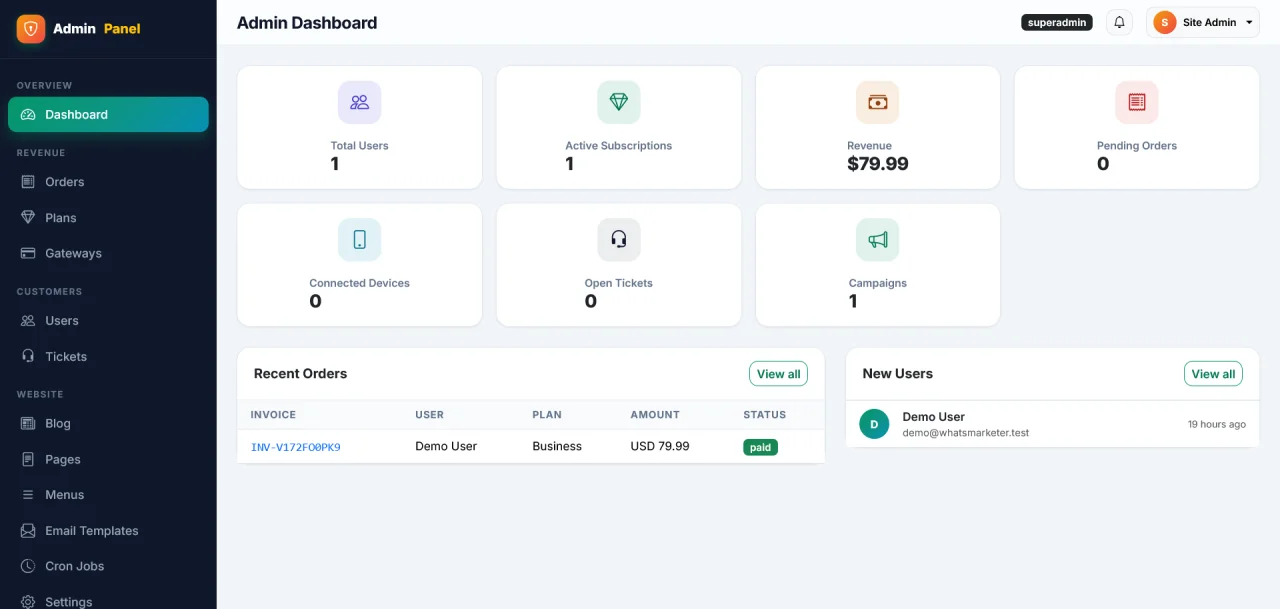Click the Demo User cell in orders table
Viewport: 1280px width, 609px height.
tap(446, 446)
